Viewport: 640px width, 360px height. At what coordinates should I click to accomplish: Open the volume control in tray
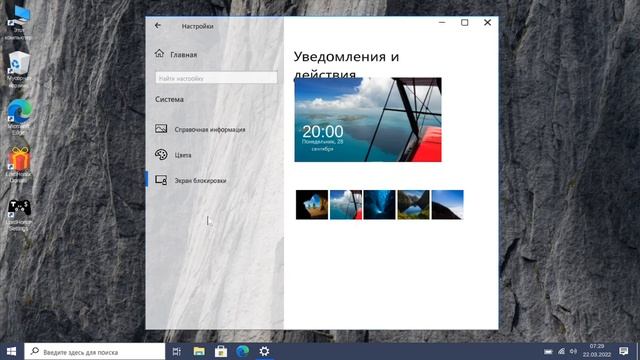(573, 351)
